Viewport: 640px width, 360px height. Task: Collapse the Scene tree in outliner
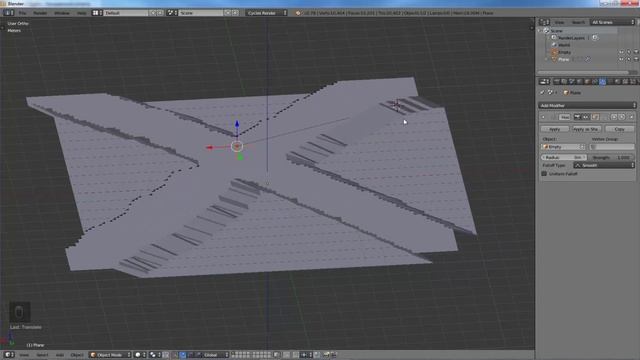click(x=540, y=31)
